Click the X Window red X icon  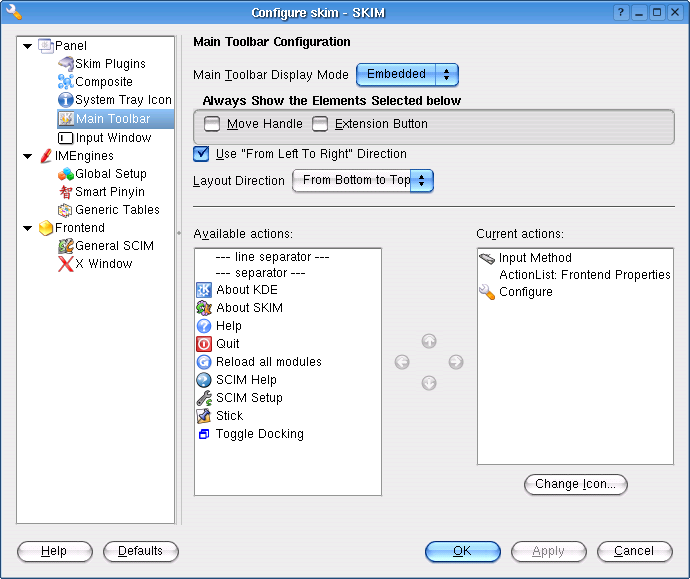pyautogui.click(x=66, y=264)
